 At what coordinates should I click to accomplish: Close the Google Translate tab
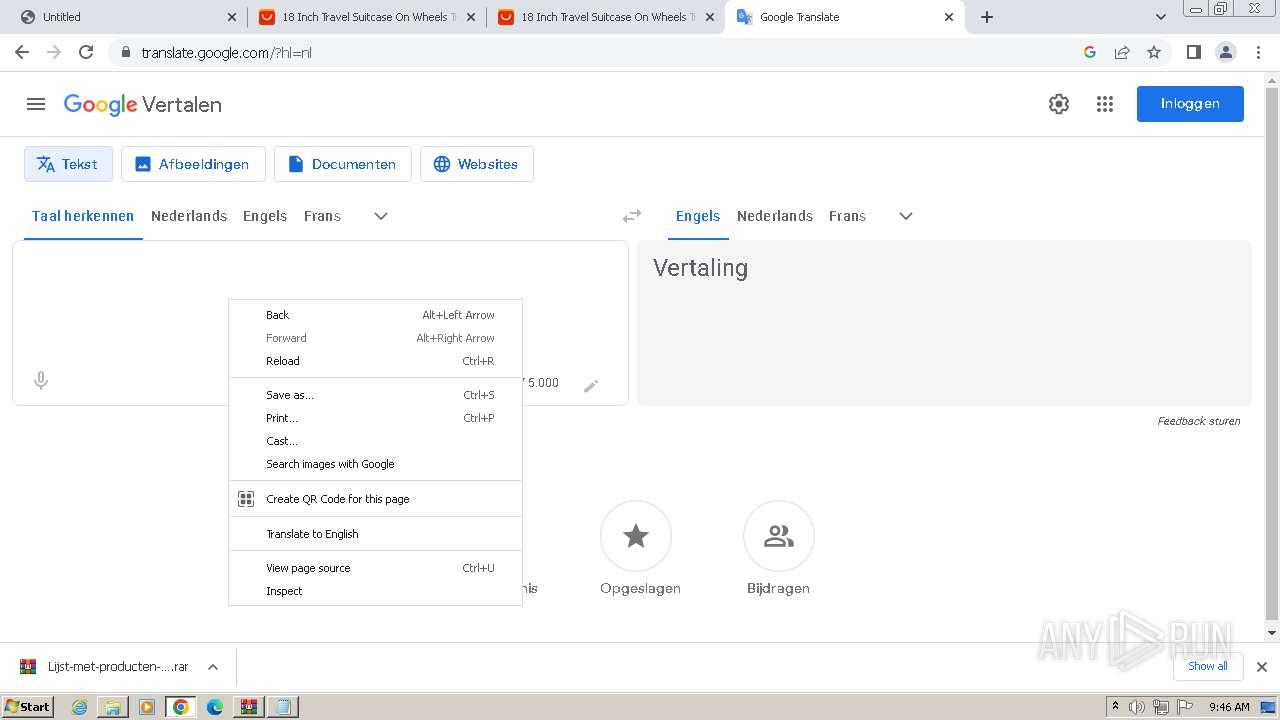949,17
